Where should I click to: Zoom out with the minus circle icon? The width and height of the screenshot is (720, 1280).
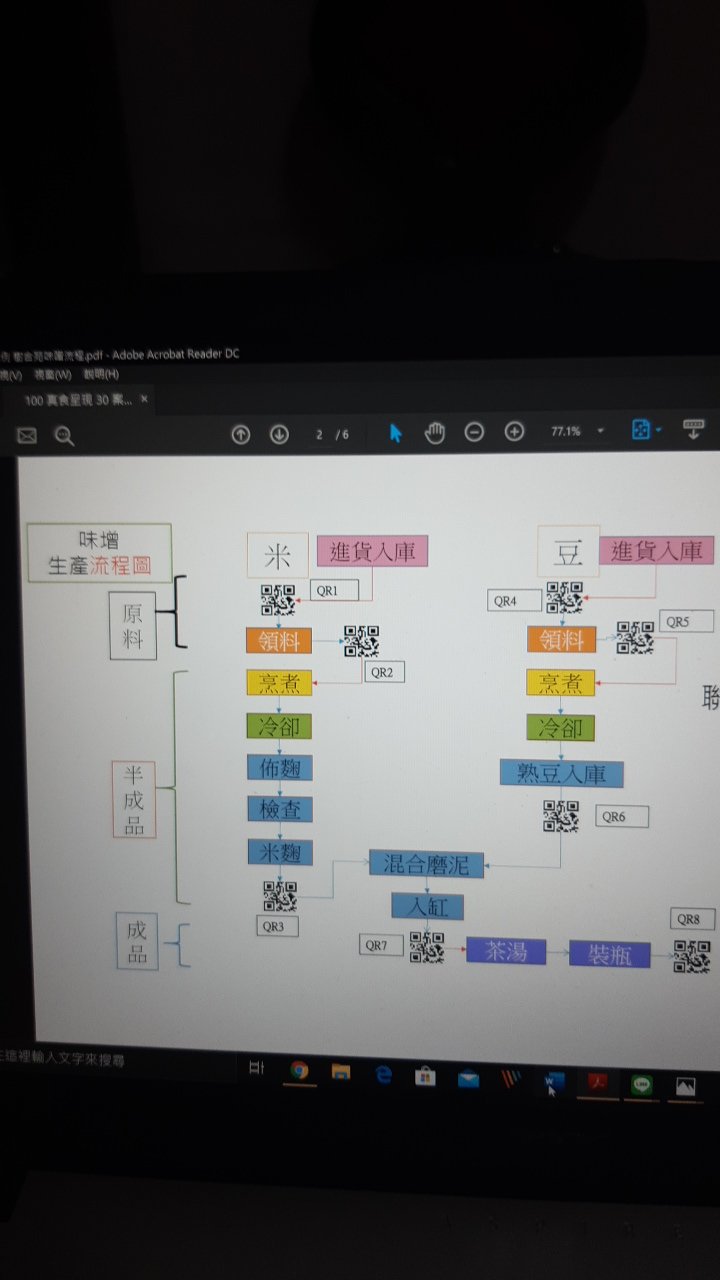pos(475,432)
